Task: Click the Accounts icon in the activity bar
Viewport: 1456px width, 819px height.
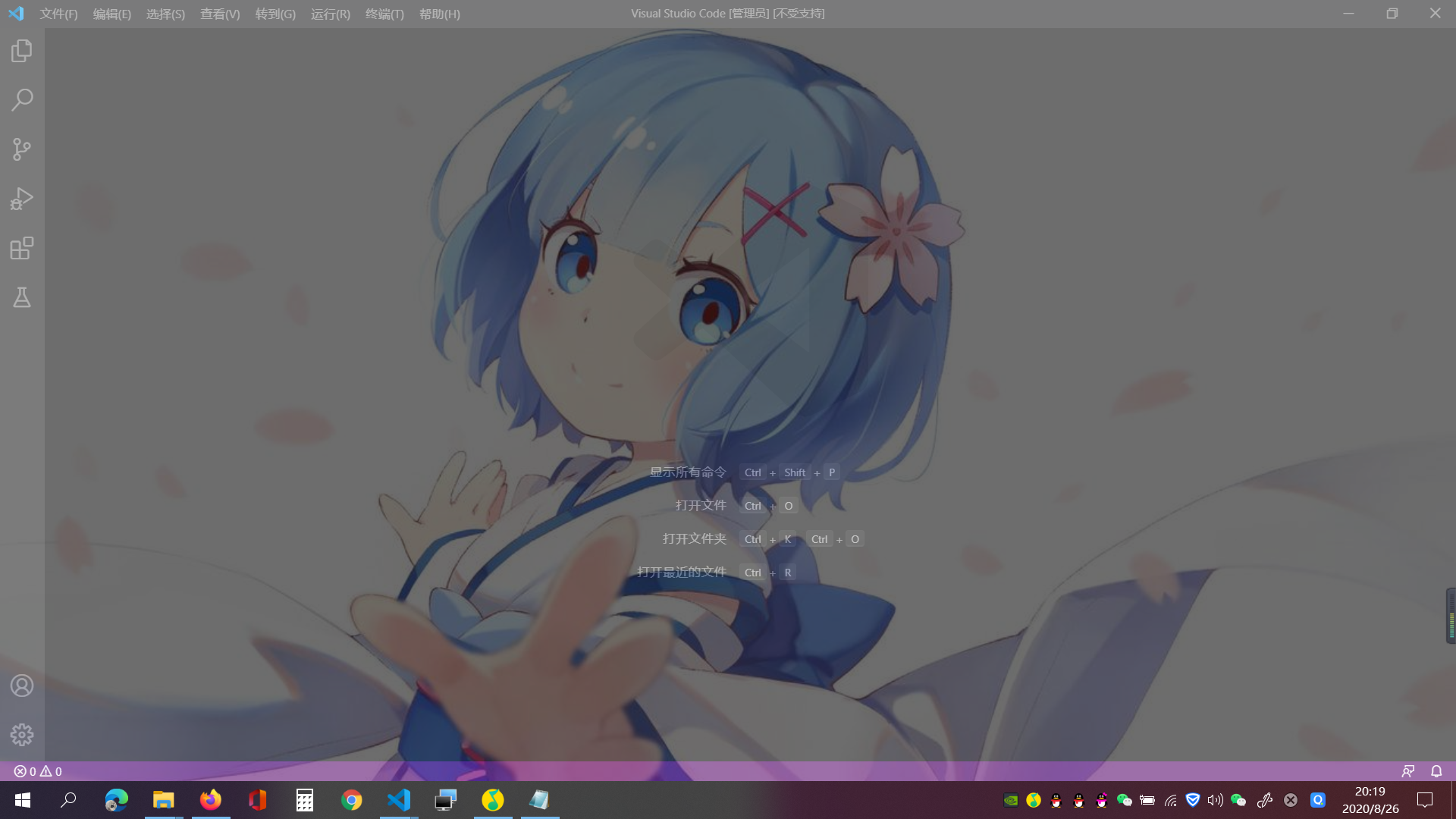Action: click(22, 685)
